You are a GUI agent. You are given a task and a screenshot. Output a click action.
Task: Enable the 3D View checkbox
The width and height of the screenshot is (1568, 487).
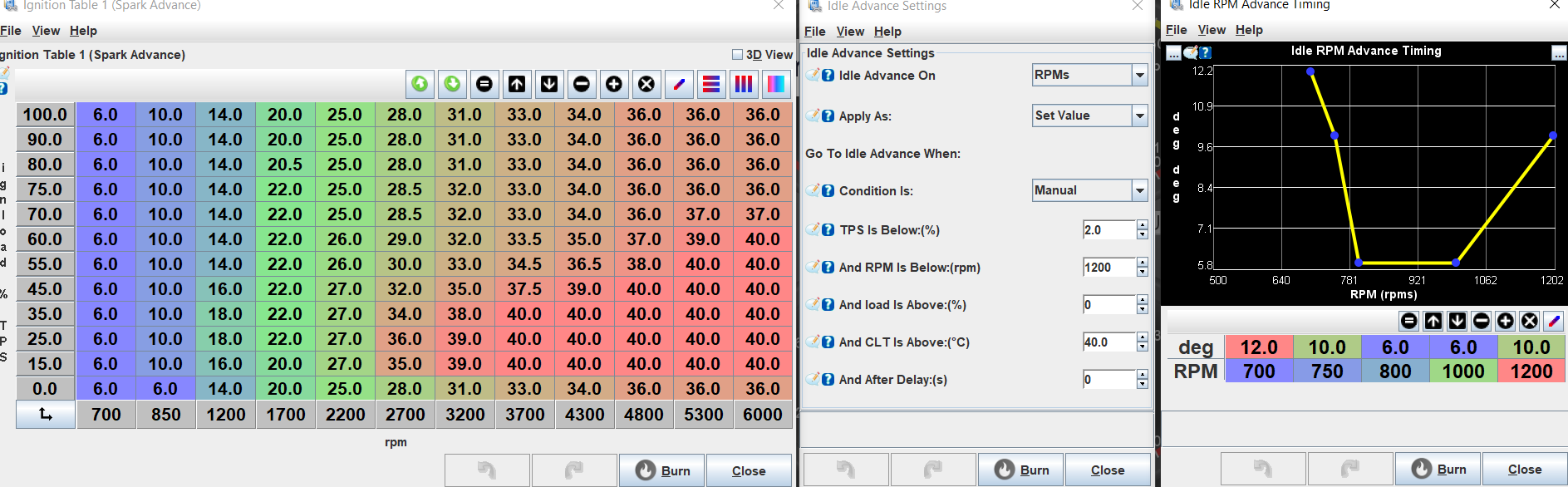737,55
